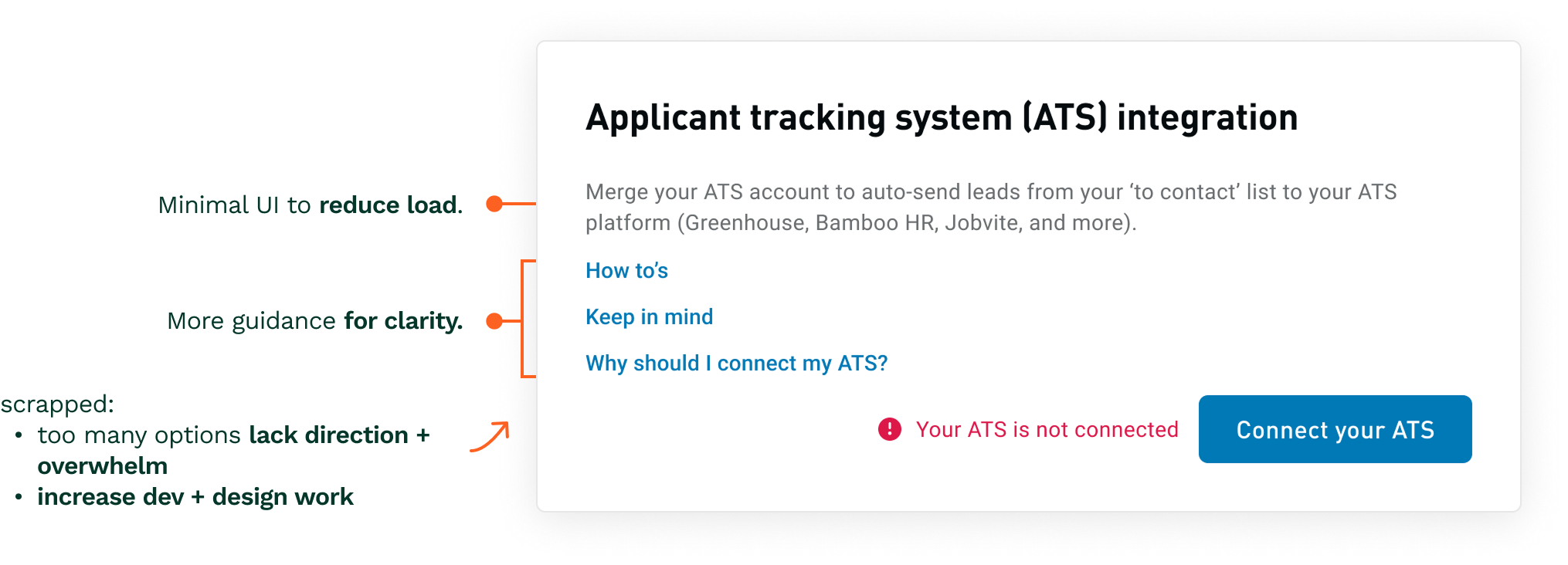Click the "scrapped:" label

(x=57, y=404)
